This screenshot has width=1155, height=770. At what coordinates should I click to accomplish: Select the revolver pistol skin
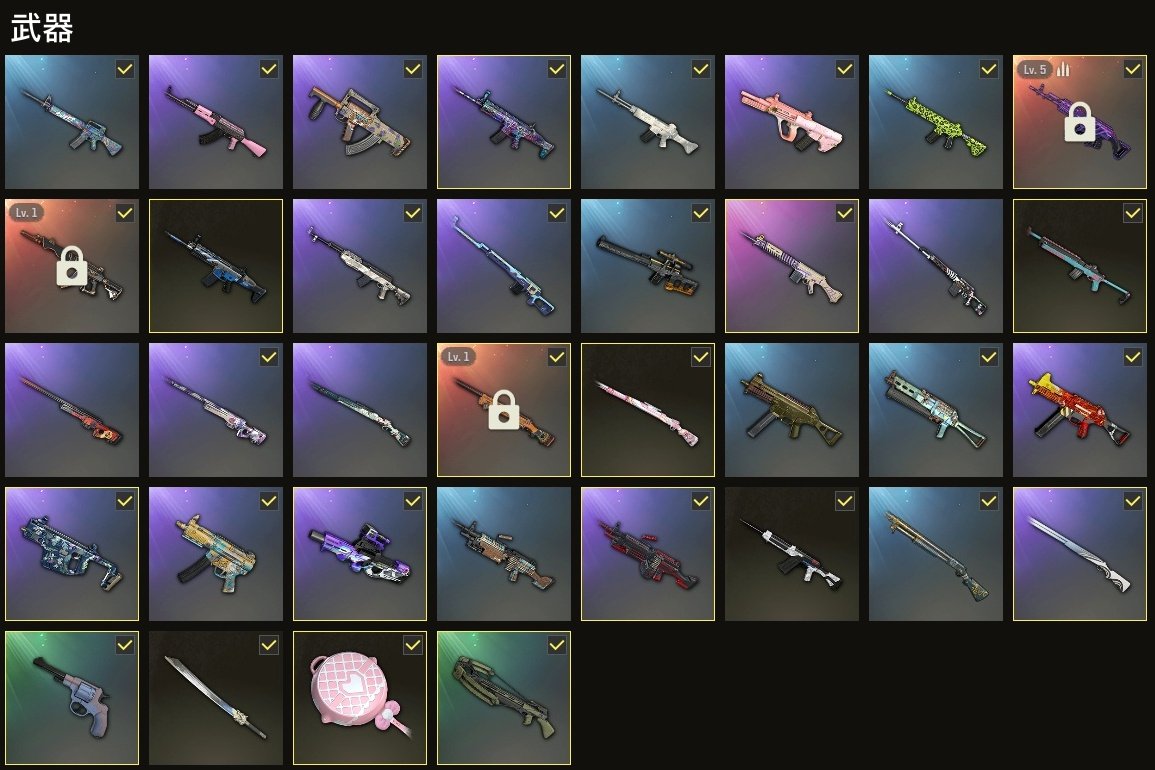coord(71,698)
